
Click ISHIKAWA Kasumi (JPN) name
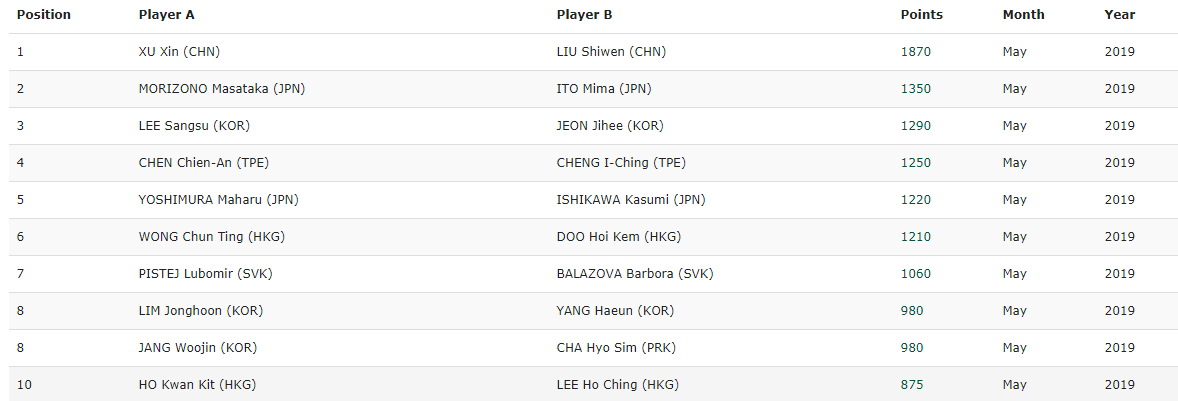coord(631,200)
